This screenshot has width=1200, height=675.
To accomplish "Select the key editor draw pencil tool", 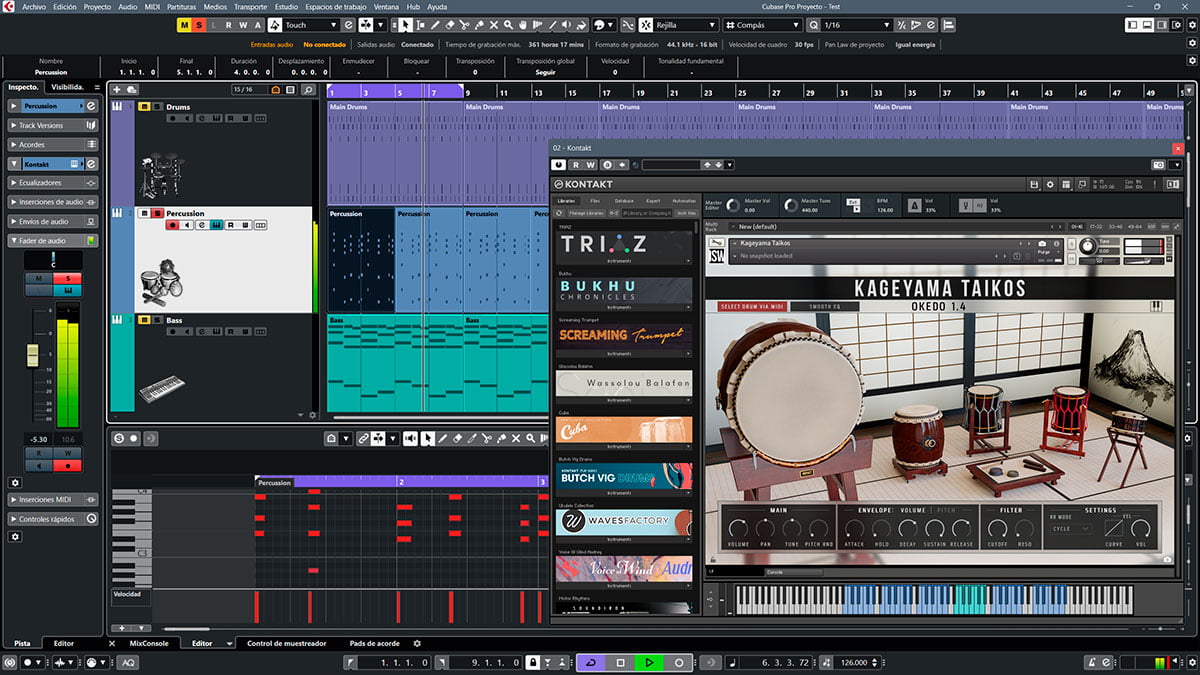I will [443, 438].
